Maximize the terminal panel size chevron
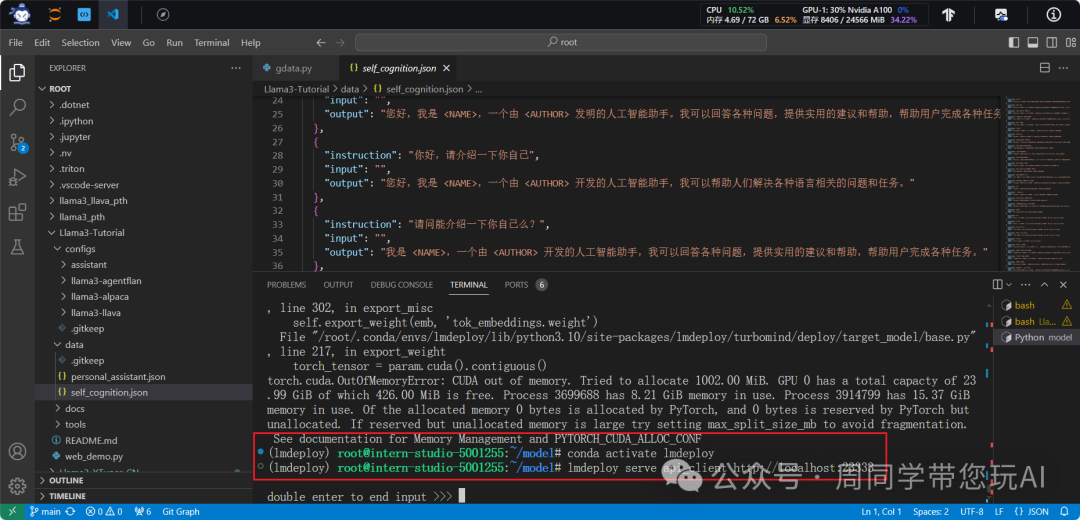The image size is (1080, 520). [1044, 284]
